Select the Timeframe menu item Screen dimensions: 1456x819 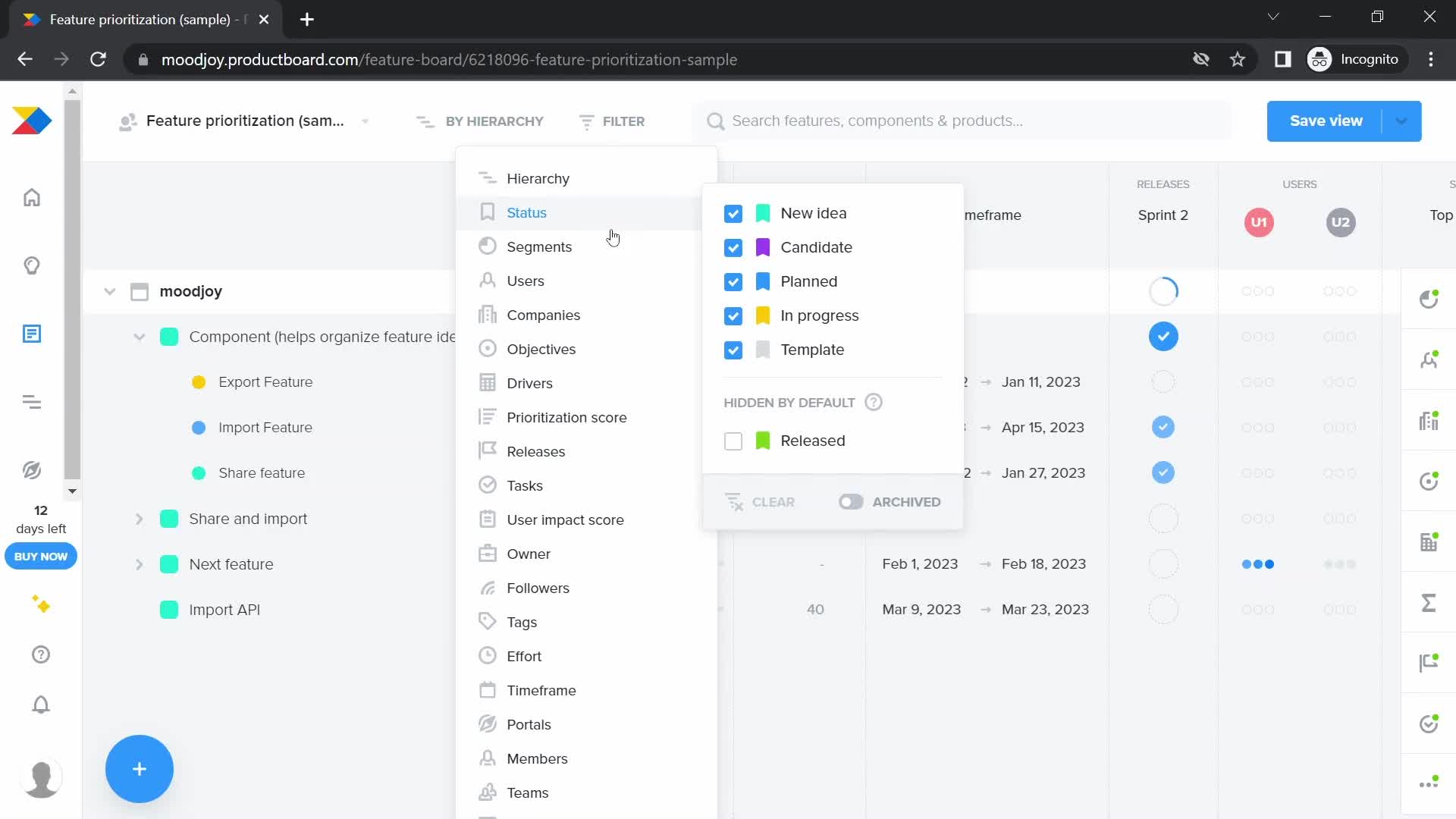(x=541, y=691)
